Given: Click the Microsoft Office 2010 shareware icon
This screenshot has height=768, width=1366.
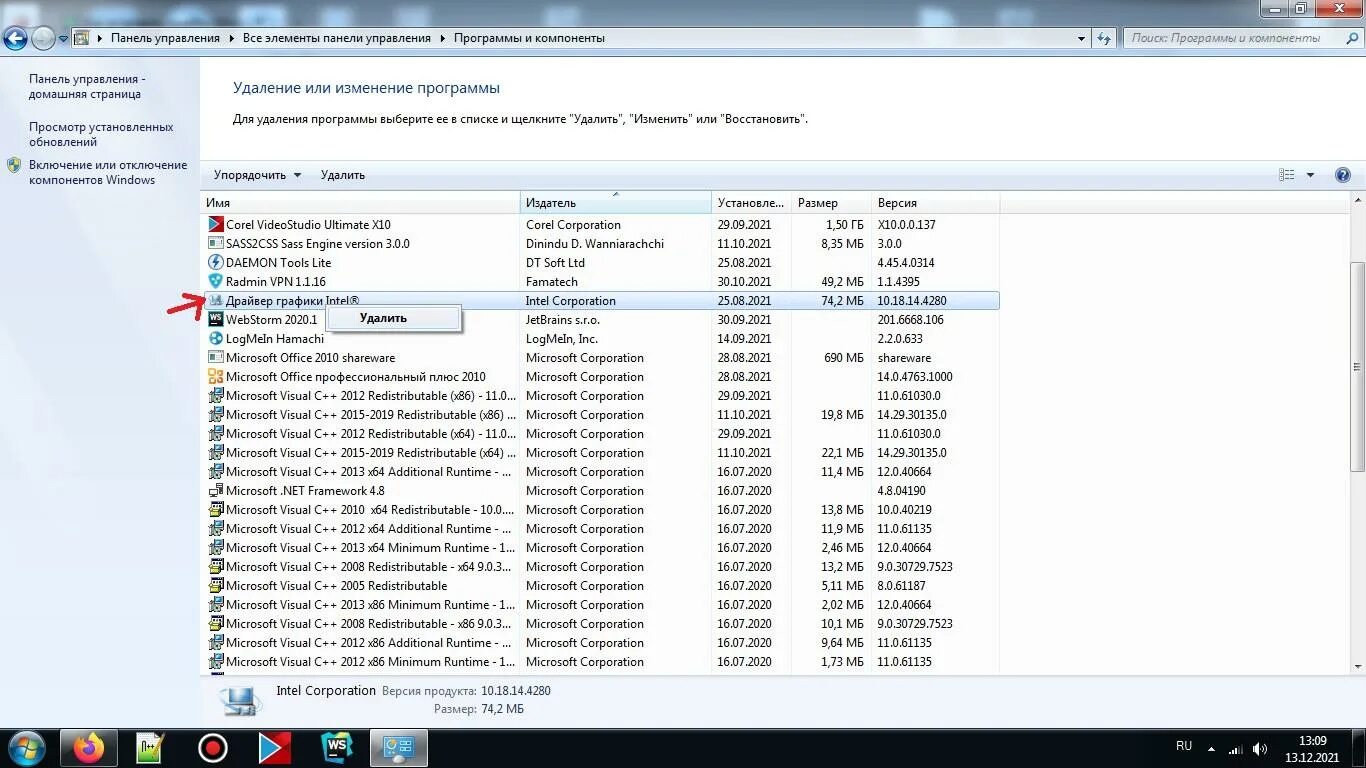Looking at the screenshot, I should click(215, 358).
